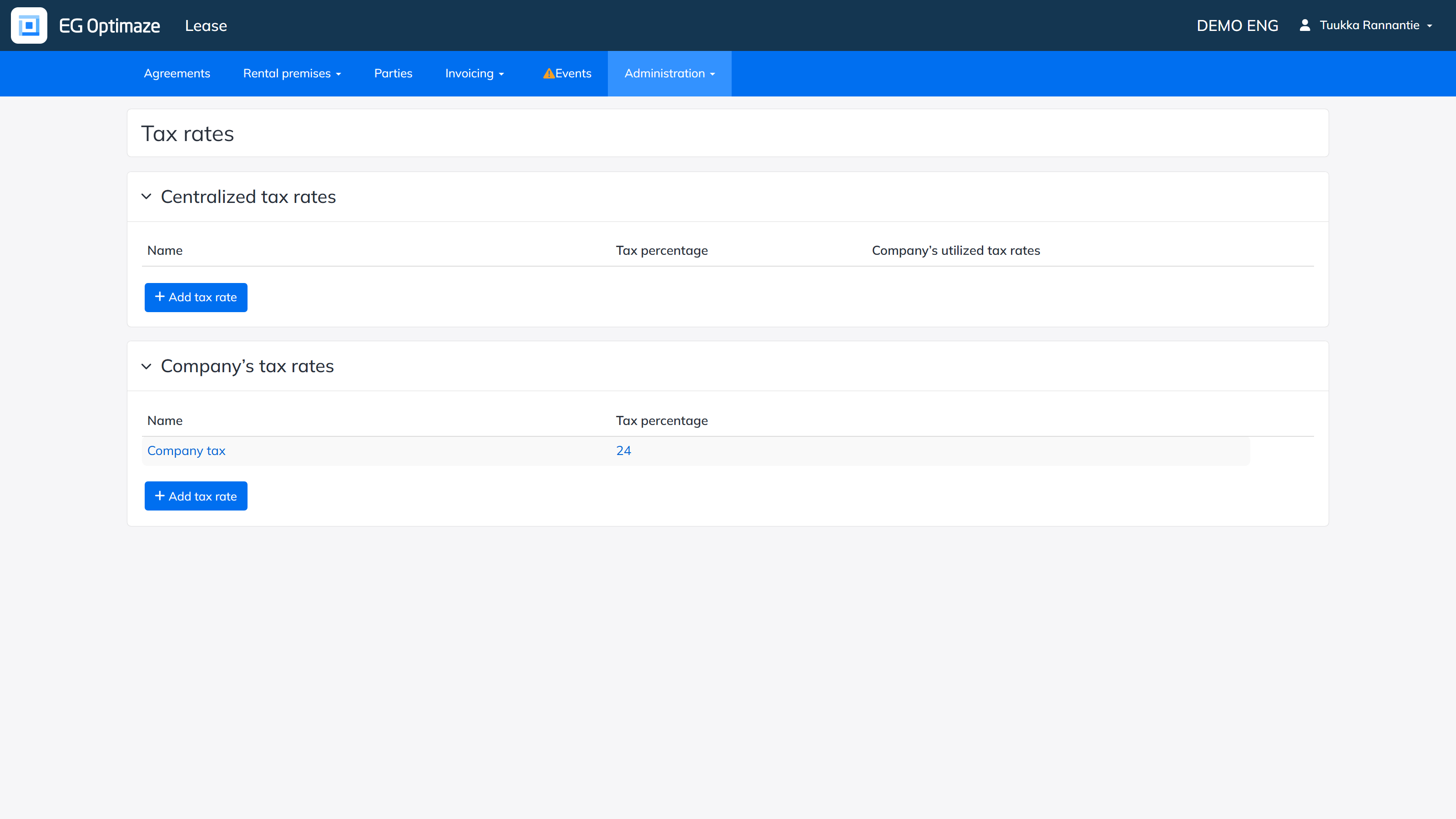The image size is (1456, 819).
Task: Click the EG Optimaze brand name
Action: click(x=110, y=25)
